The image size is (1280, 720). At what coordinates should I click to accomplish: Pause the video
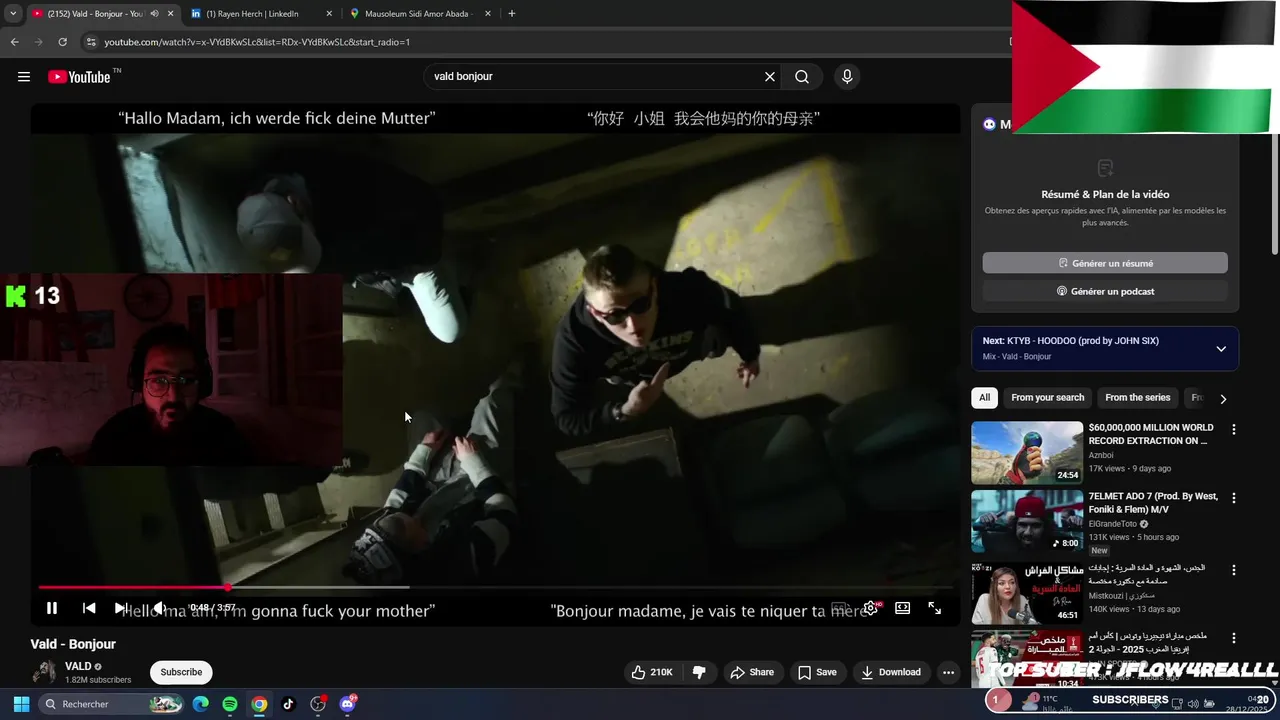pos(52,608)
